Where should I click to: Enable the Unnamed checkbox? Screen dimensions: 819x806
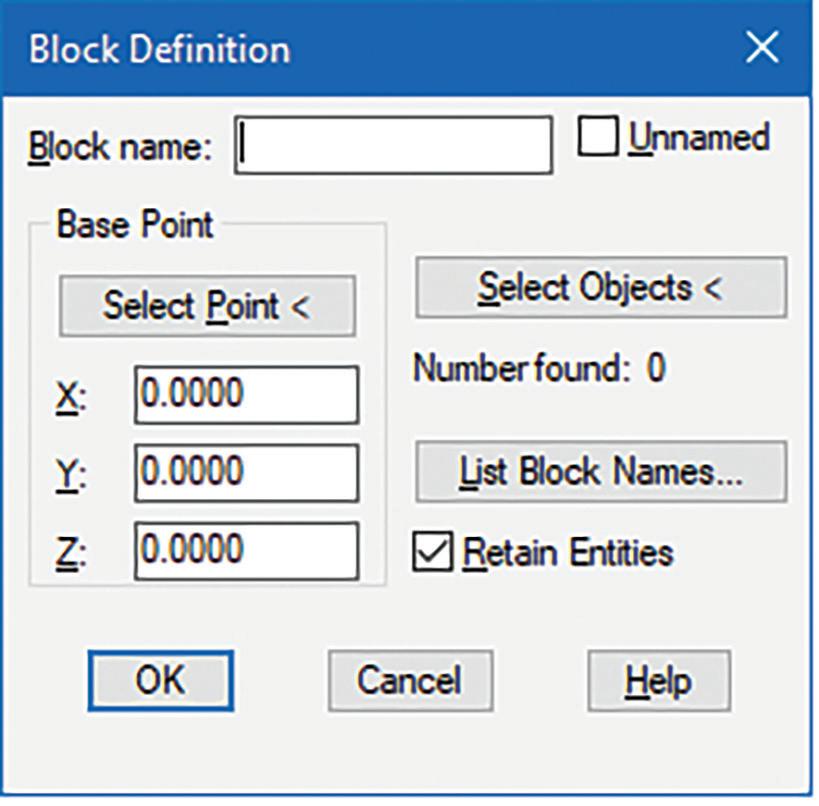tap(598, 138)
